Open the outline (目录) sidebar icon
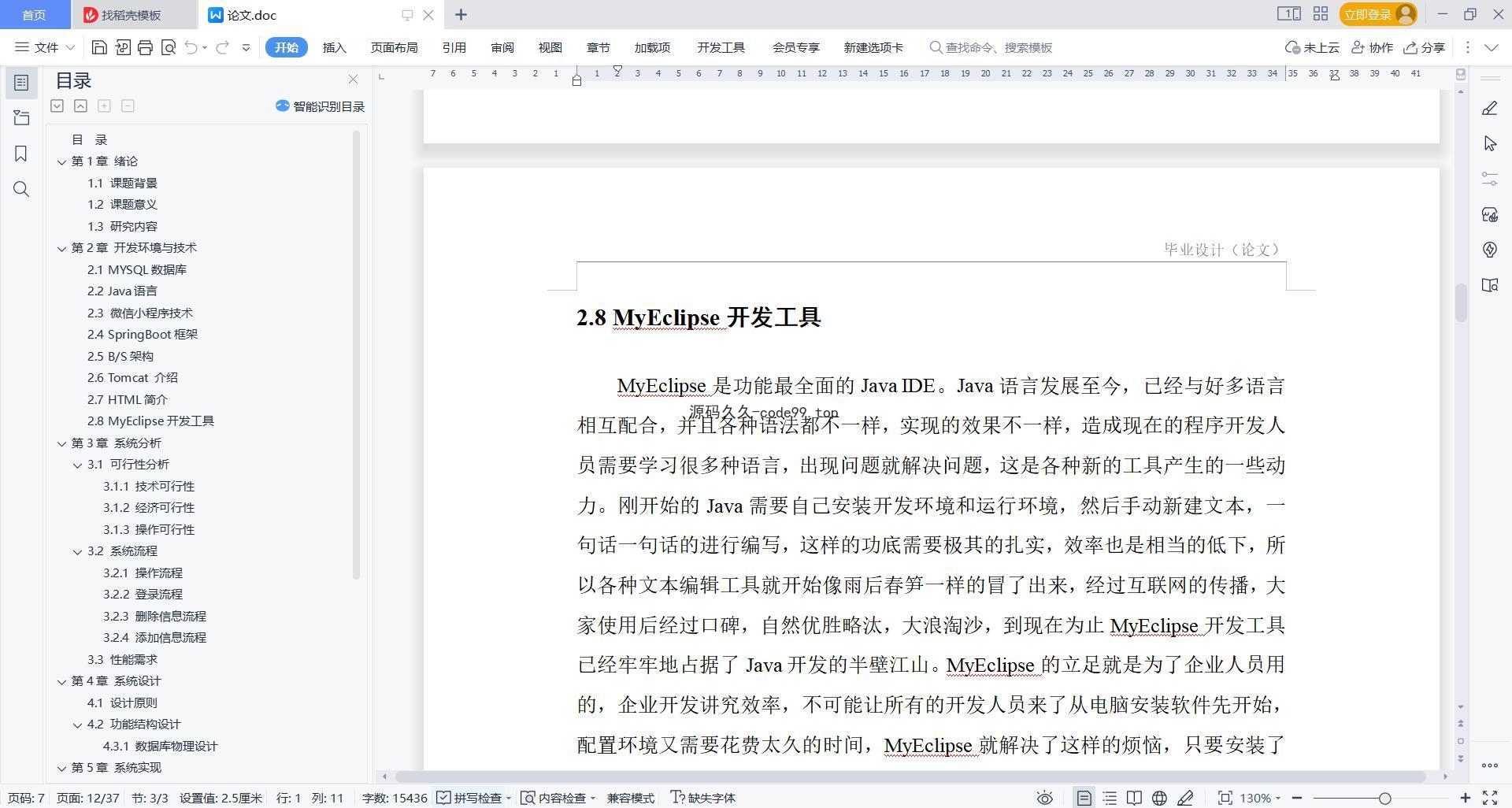 (21, 82)
